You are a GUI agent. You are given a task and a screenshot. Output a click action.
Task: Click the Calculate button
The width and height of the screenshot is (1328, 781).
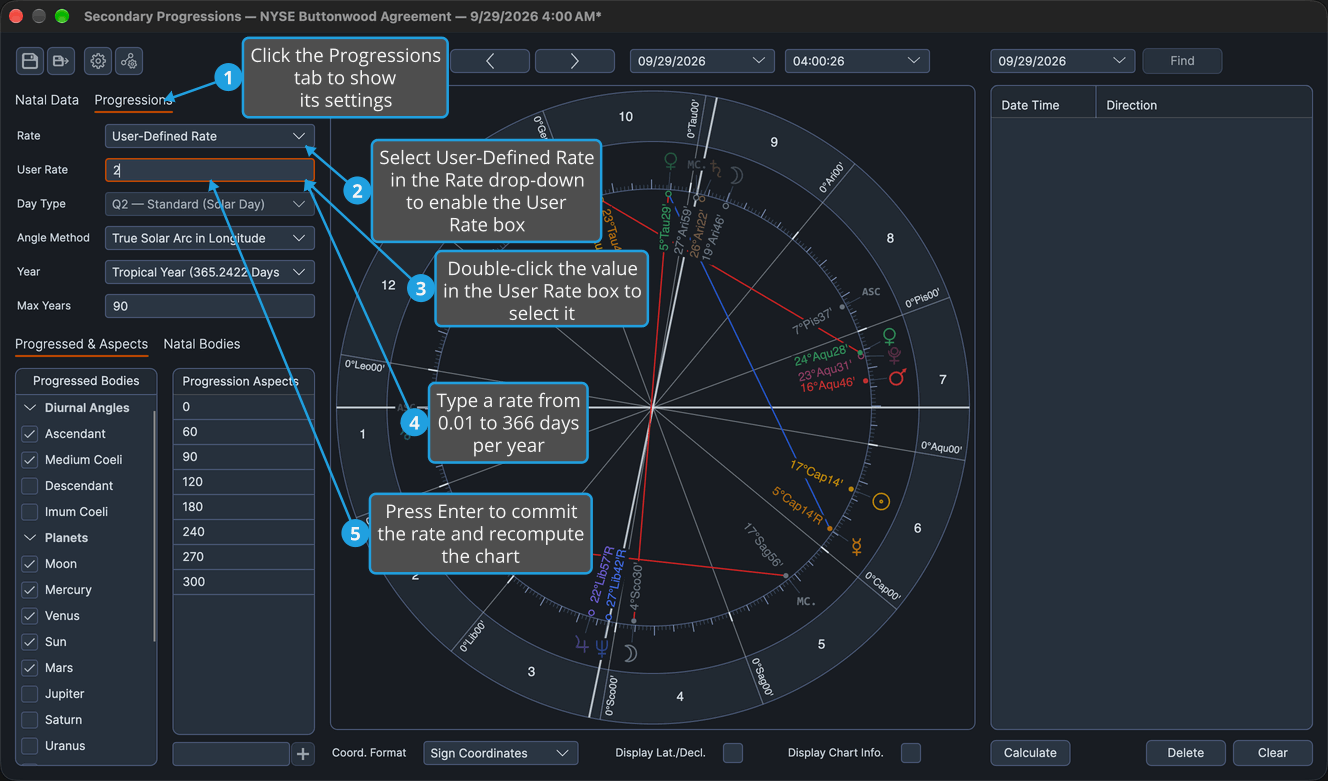pyautogui.click(x=1030, y=753)
